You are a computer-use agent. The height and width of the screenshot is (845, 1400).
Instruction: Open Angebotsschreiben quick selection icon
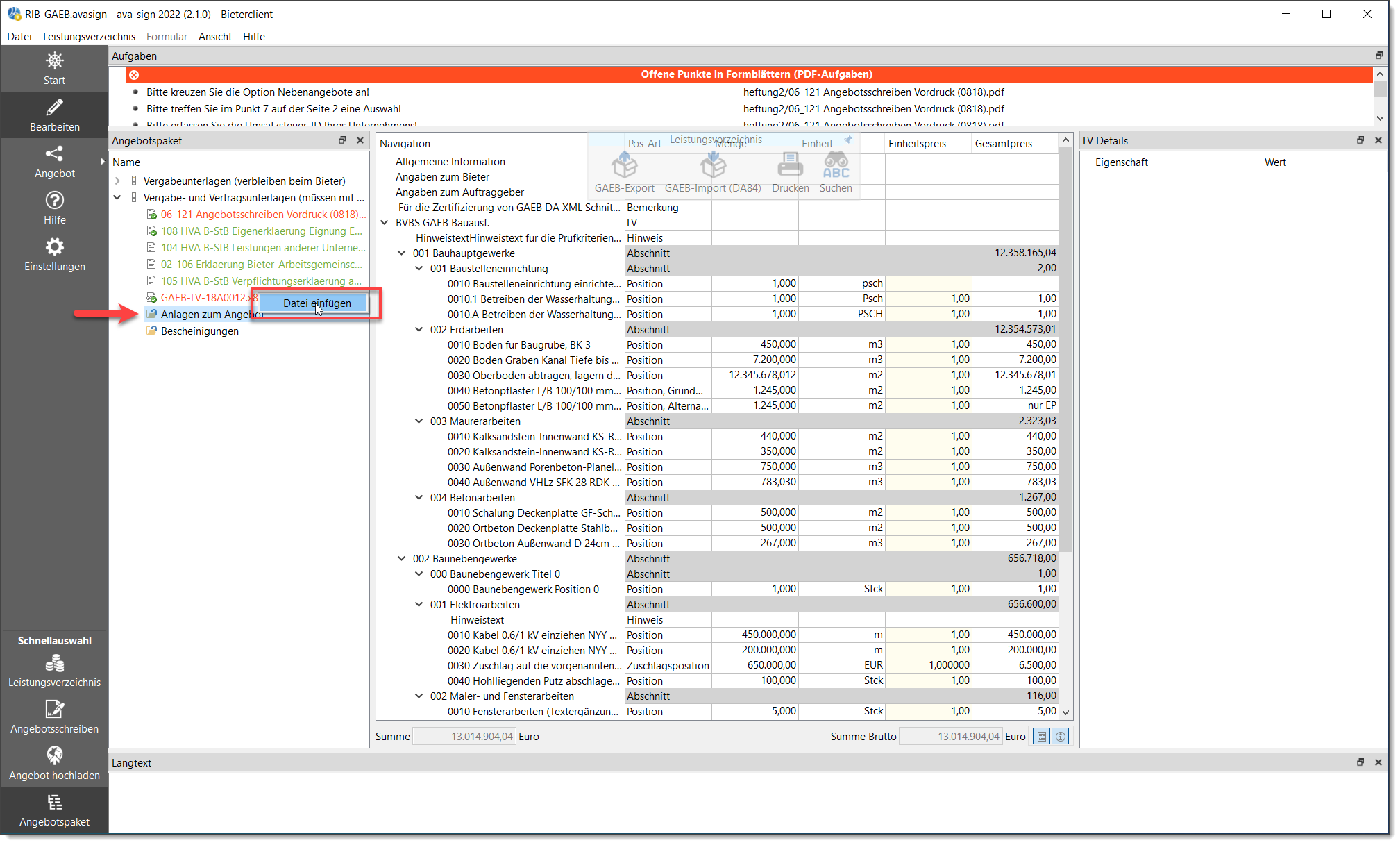click(x=54, y=709)
